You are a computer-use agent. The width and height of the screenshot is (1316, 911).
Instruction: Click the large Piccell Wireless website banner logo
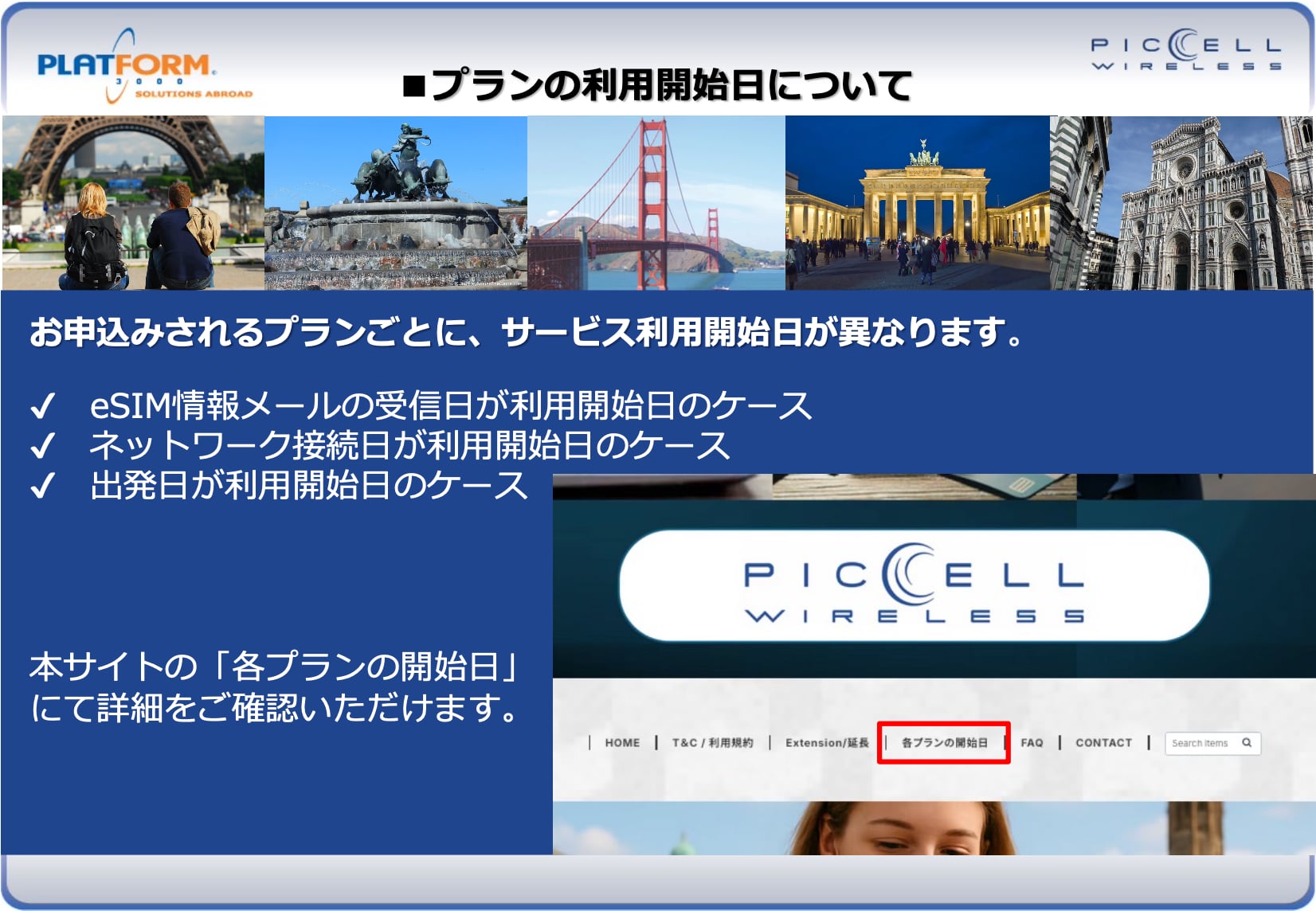(x=915, y=585)
